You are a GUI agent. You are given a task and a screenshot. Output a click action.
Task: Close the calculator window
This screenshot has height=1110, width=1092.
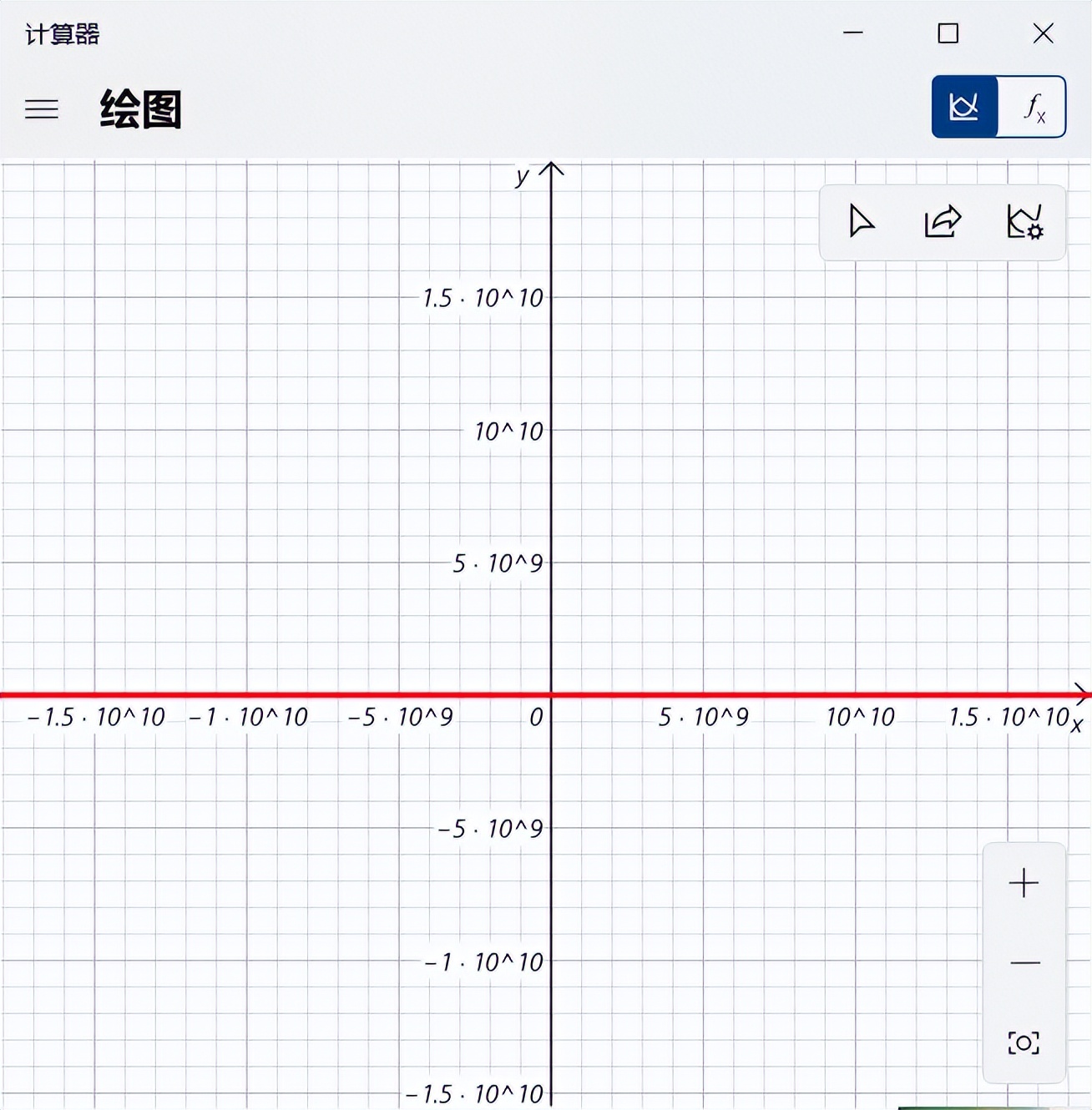(1044, 33)
